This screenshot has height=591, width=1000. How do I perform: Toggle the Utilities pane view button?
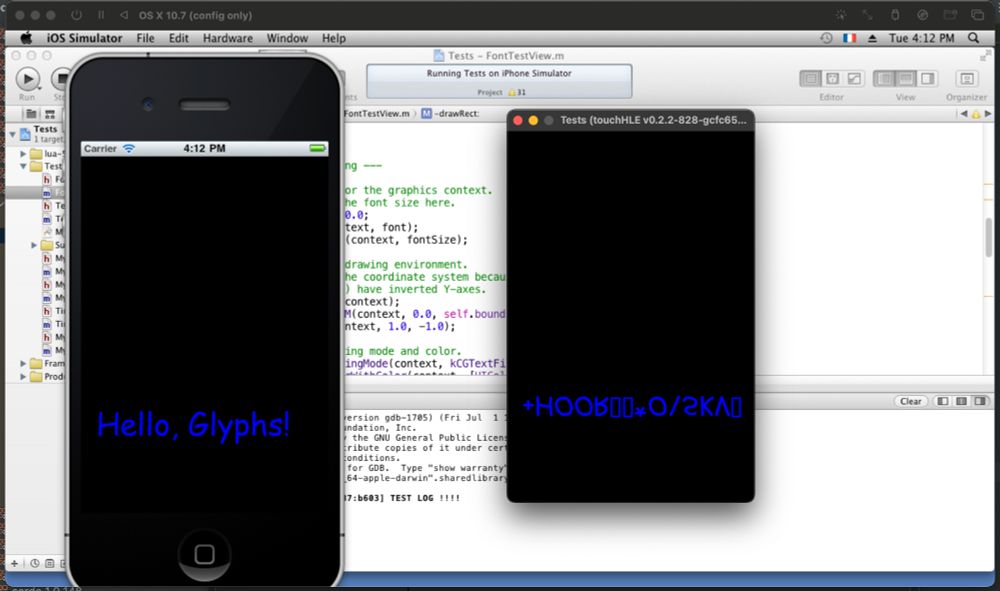pyautogui.click(x=927, y=78)
